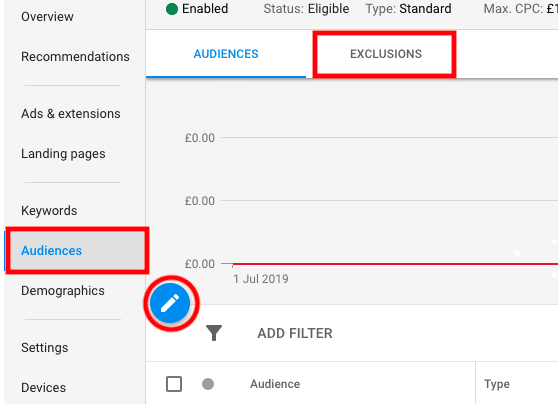This screenshot has width=558, height=404.
Task: Sort by the Audience column header
Action: click(275, 384)
